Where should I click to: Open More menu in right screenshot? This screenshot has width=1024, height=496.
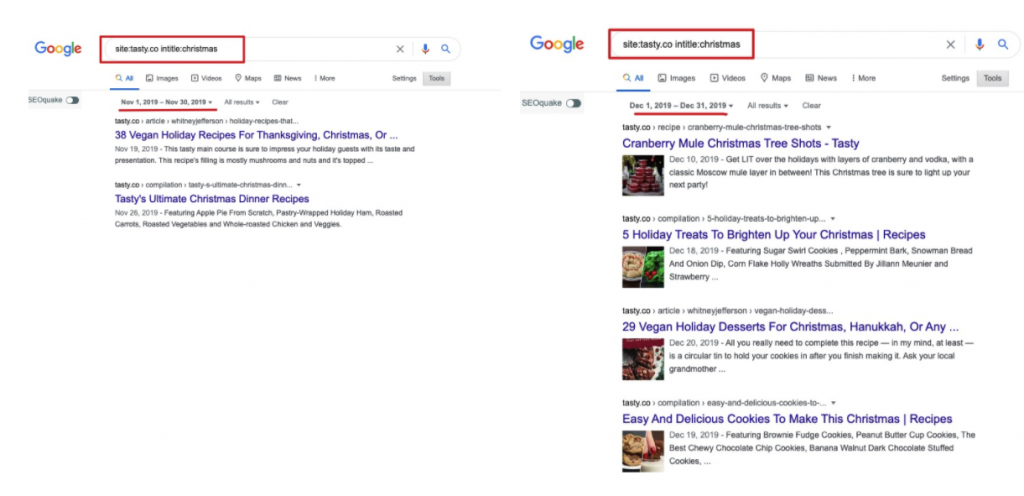click(863, 78)
